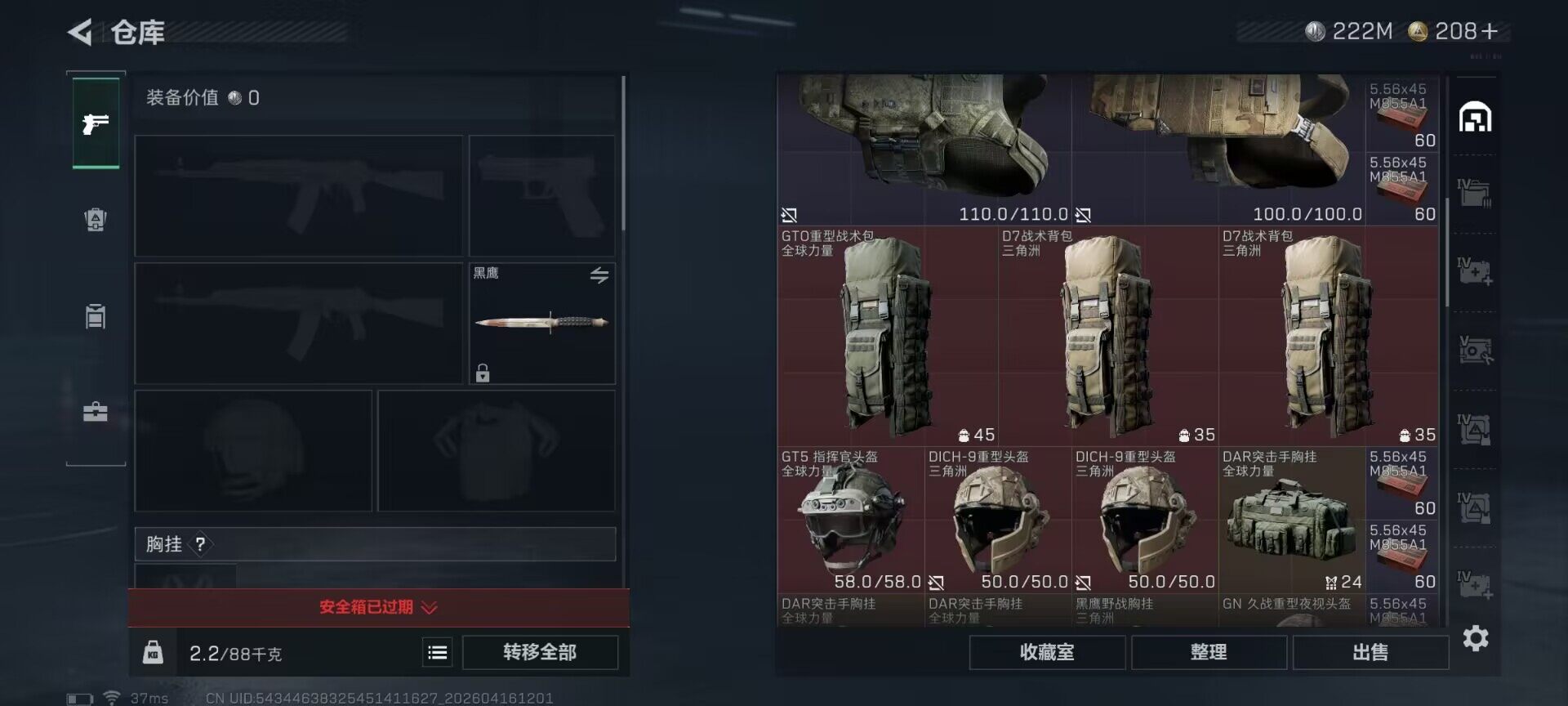Click the main warehouse icon on right sidebar
1568x706 pixels.
1475,118
